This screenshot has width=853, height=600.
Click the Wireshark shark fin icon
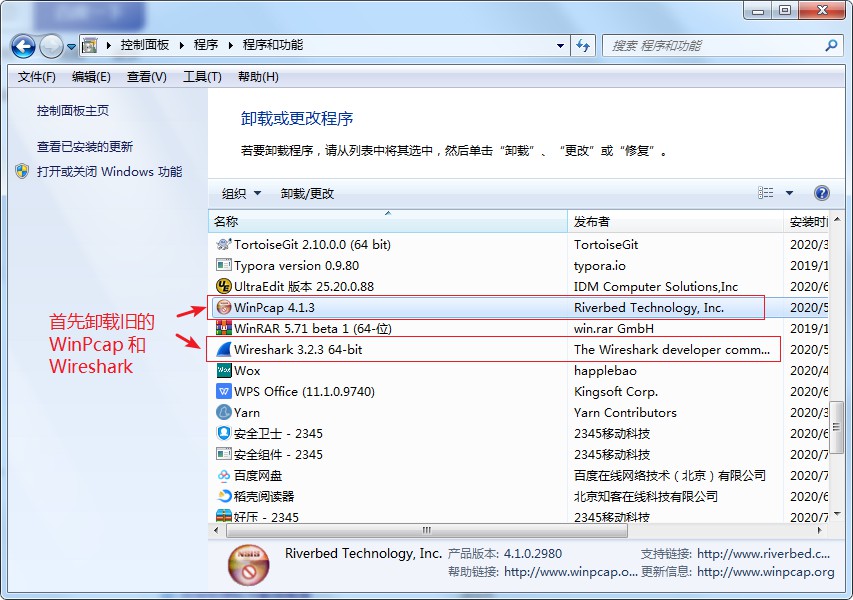[224, 349]
